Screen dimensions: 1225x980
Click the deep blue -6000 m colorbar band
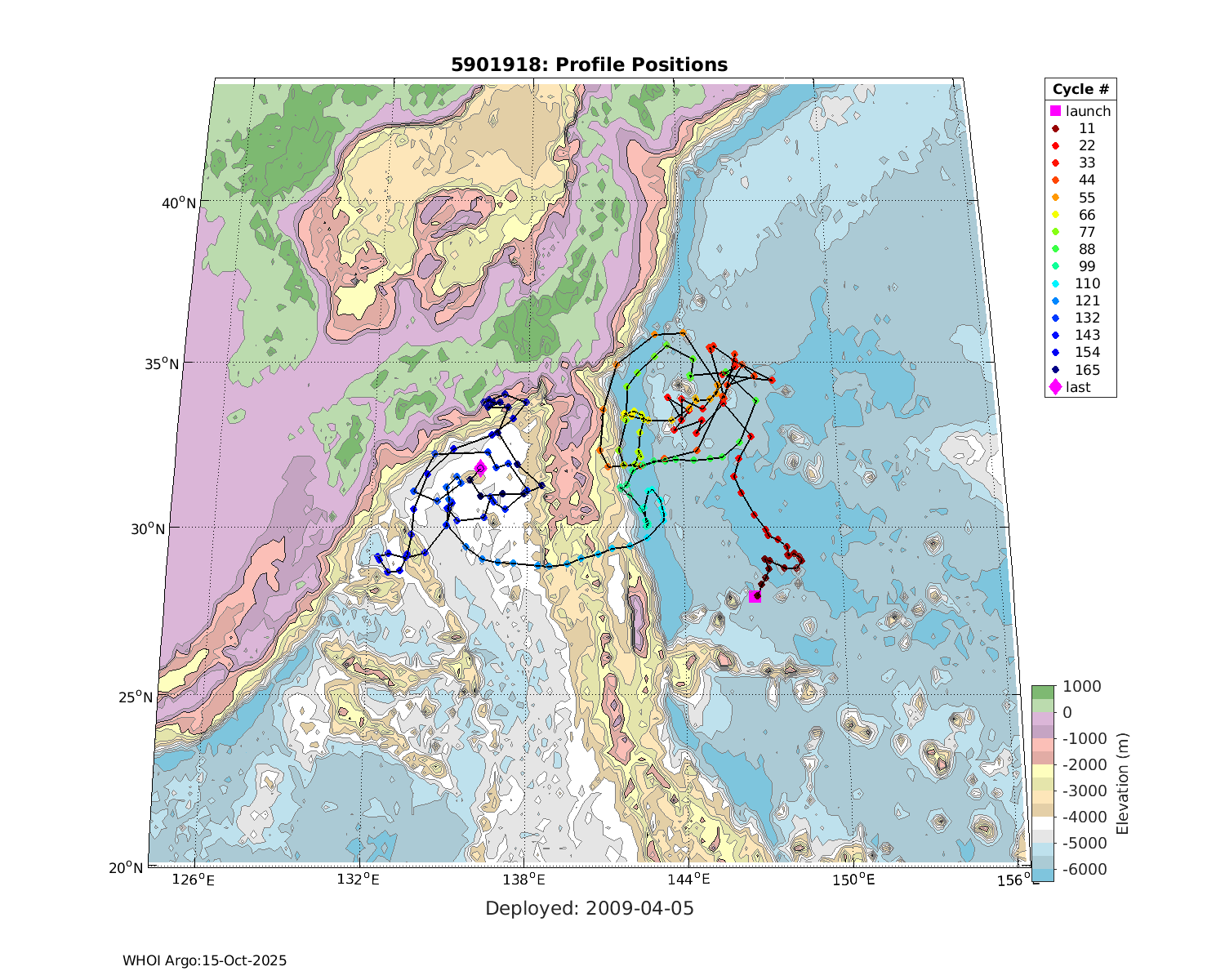coord(1042,874)
